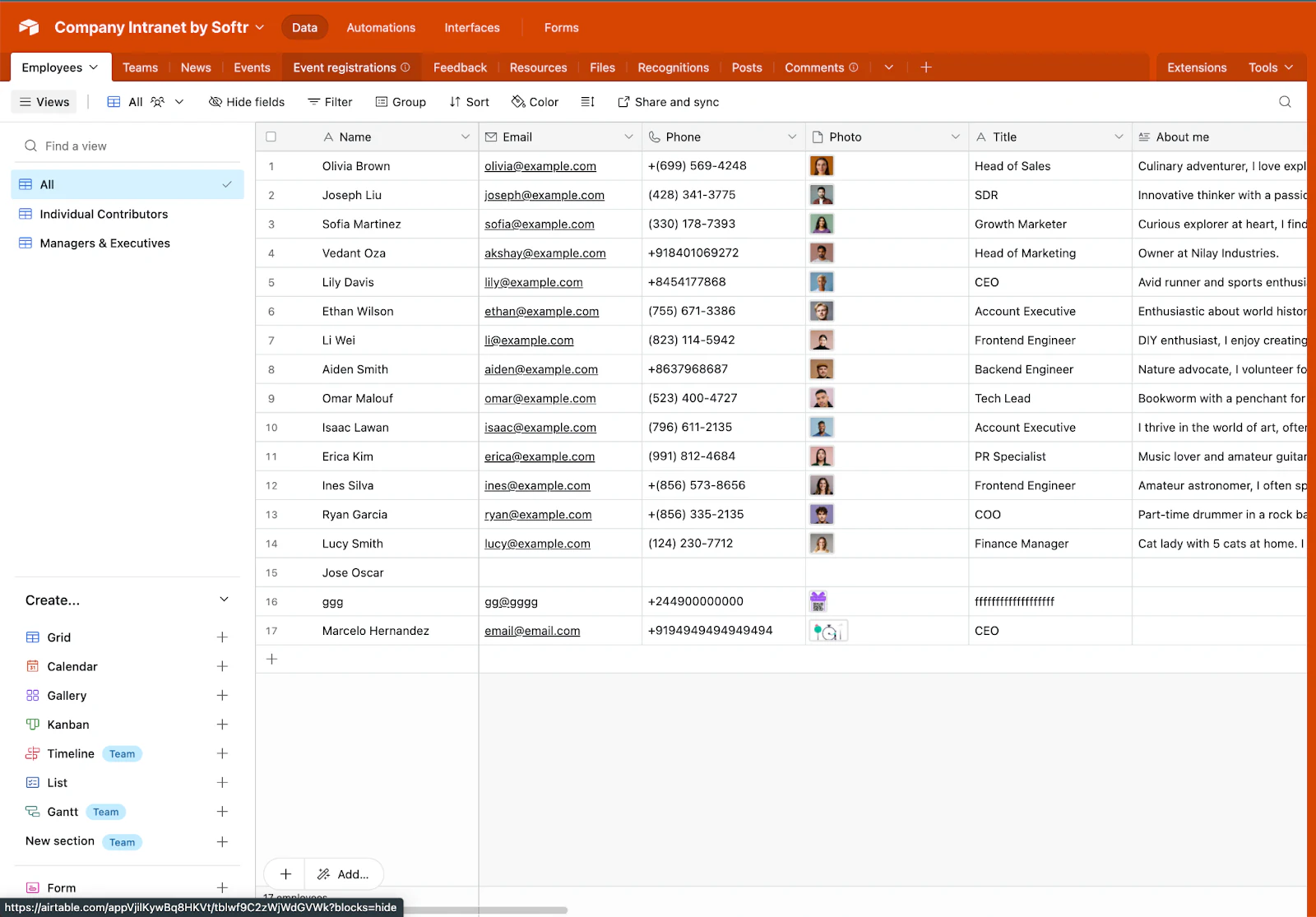The width and height of the screenshot is (1316, 917).
Task: Click the Find a view field
Action: coord(127,146)
